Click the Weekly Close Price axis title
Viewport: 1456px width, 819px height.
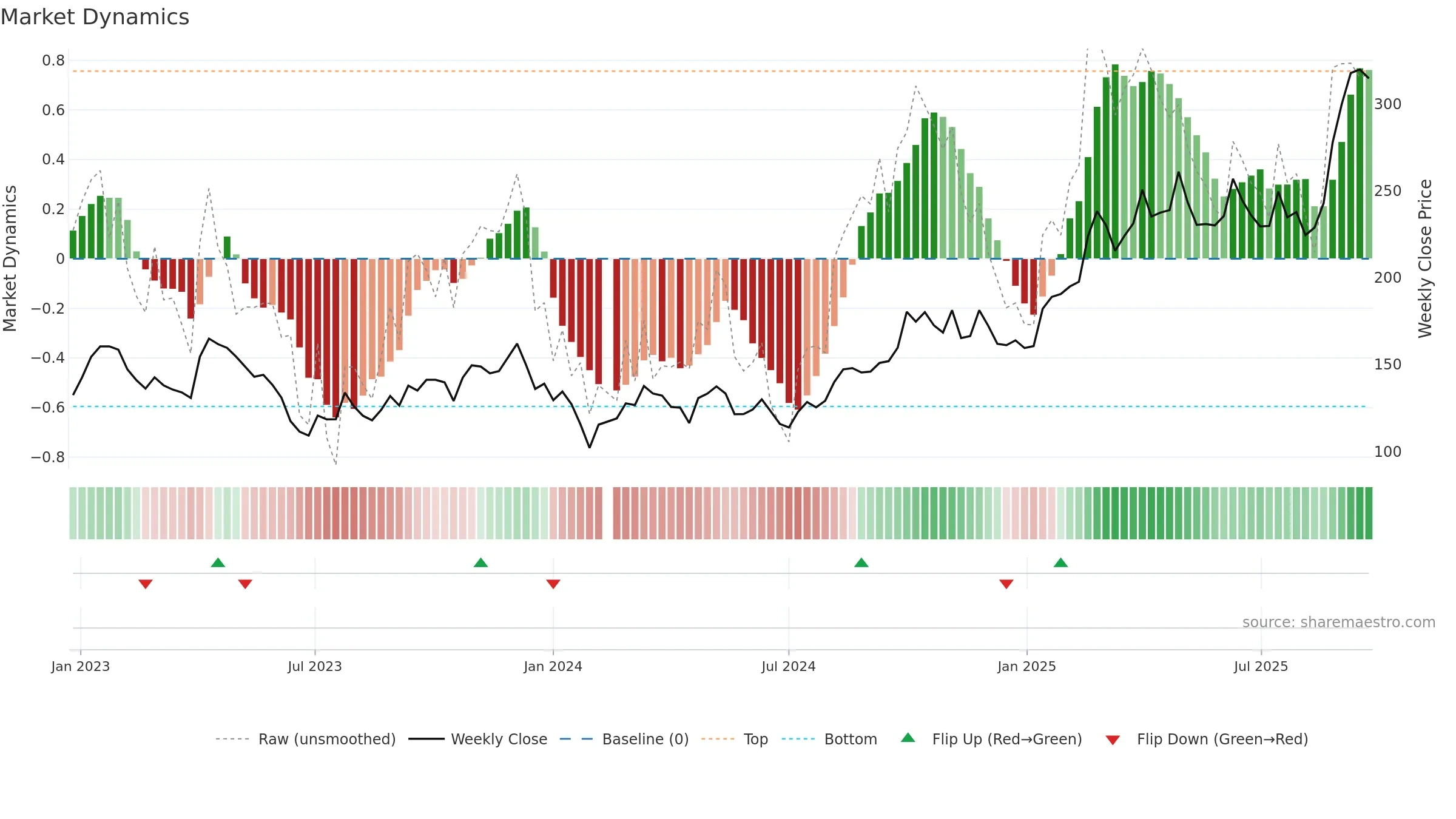pyautogui.click(x=1425, y=258)
